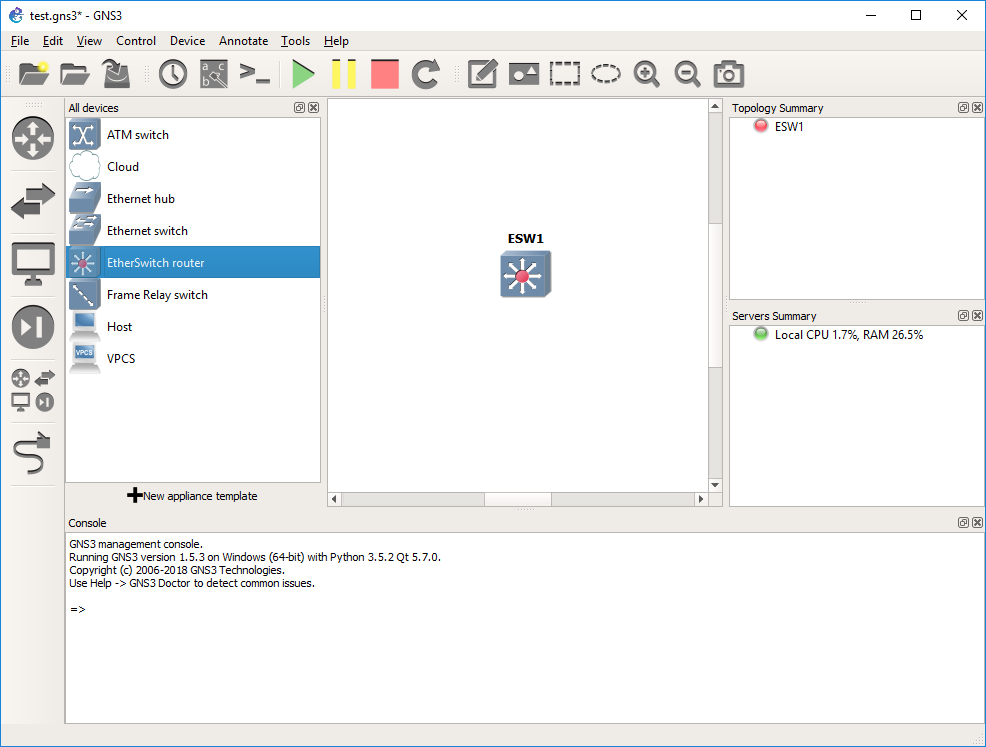Click canvas vertical scrollbar down arrow
Image resolution: width=986 pixels, height=747 pixels.
point(715,485)
